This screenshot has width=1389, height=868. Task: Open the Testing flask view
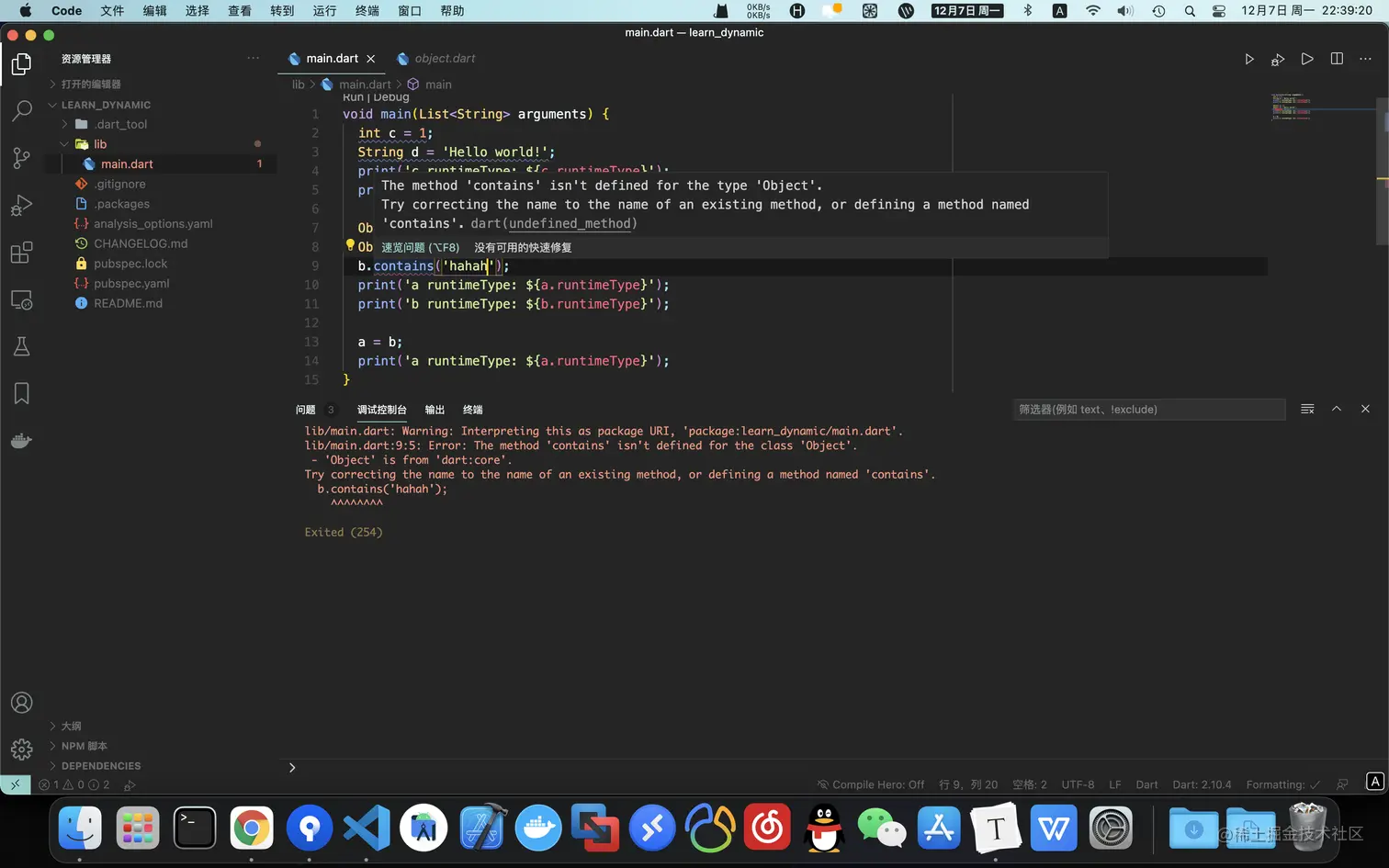[22, 346]
